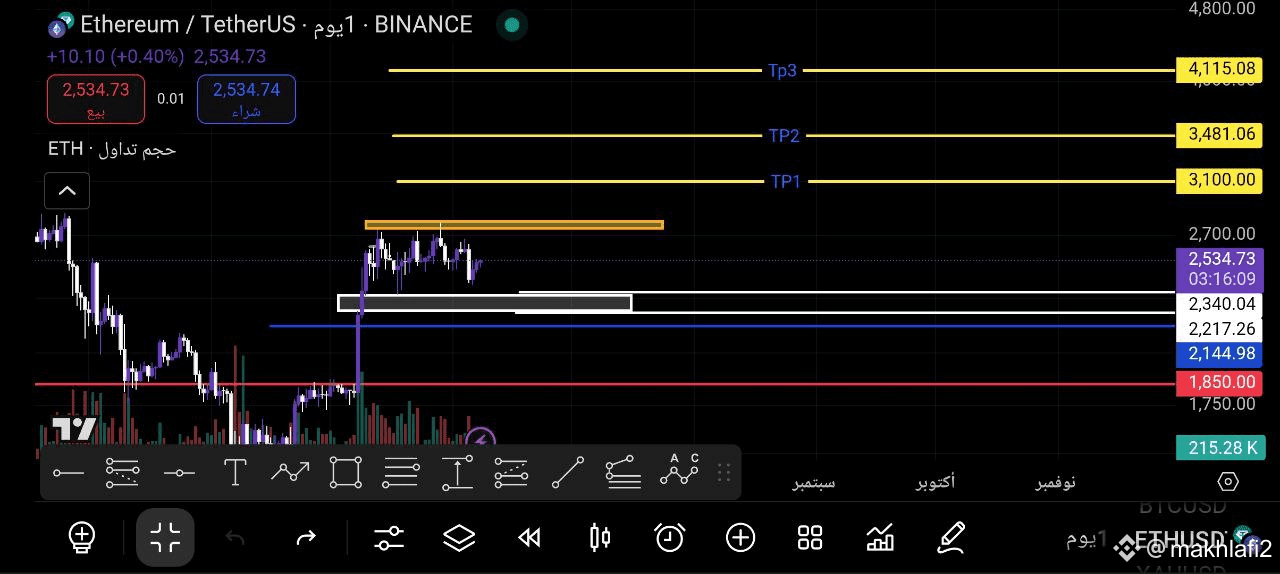Select the orange resistance rectangle on chart

coord(514,225)
